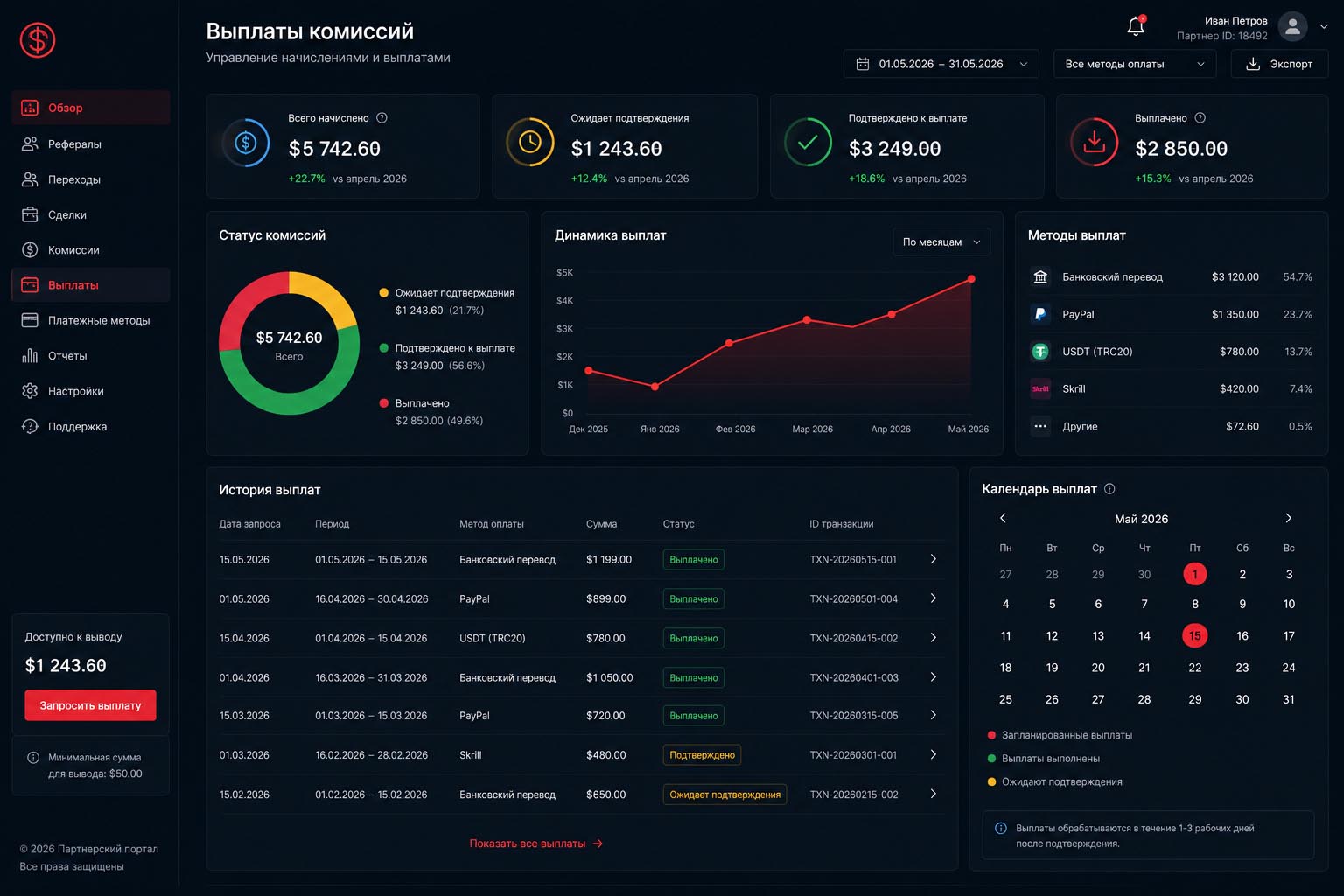
Task: Open the По месяцам chart selector
Action: point(941,241)
